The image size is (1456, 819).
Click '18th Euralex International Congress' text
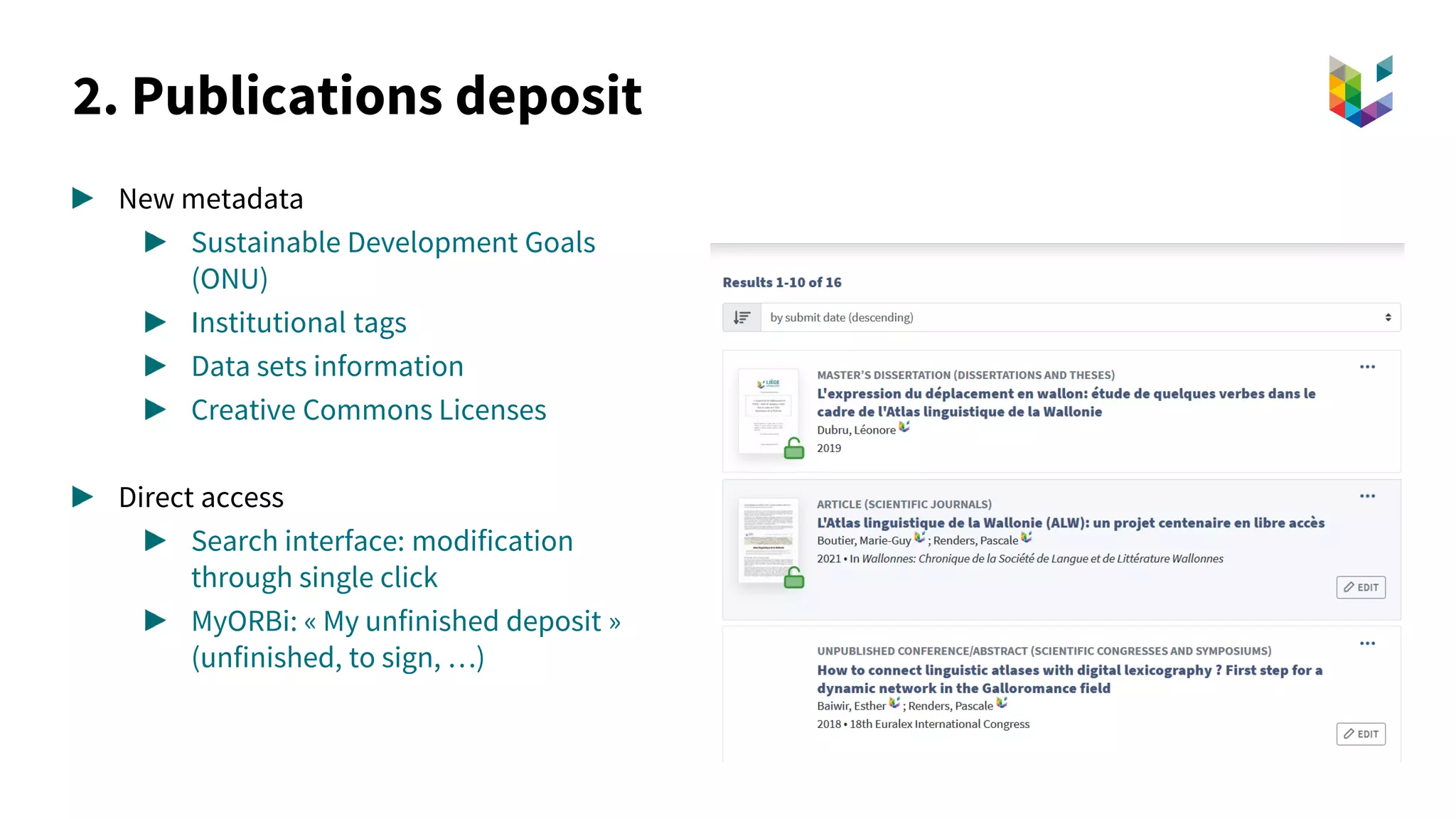(939, 724)
